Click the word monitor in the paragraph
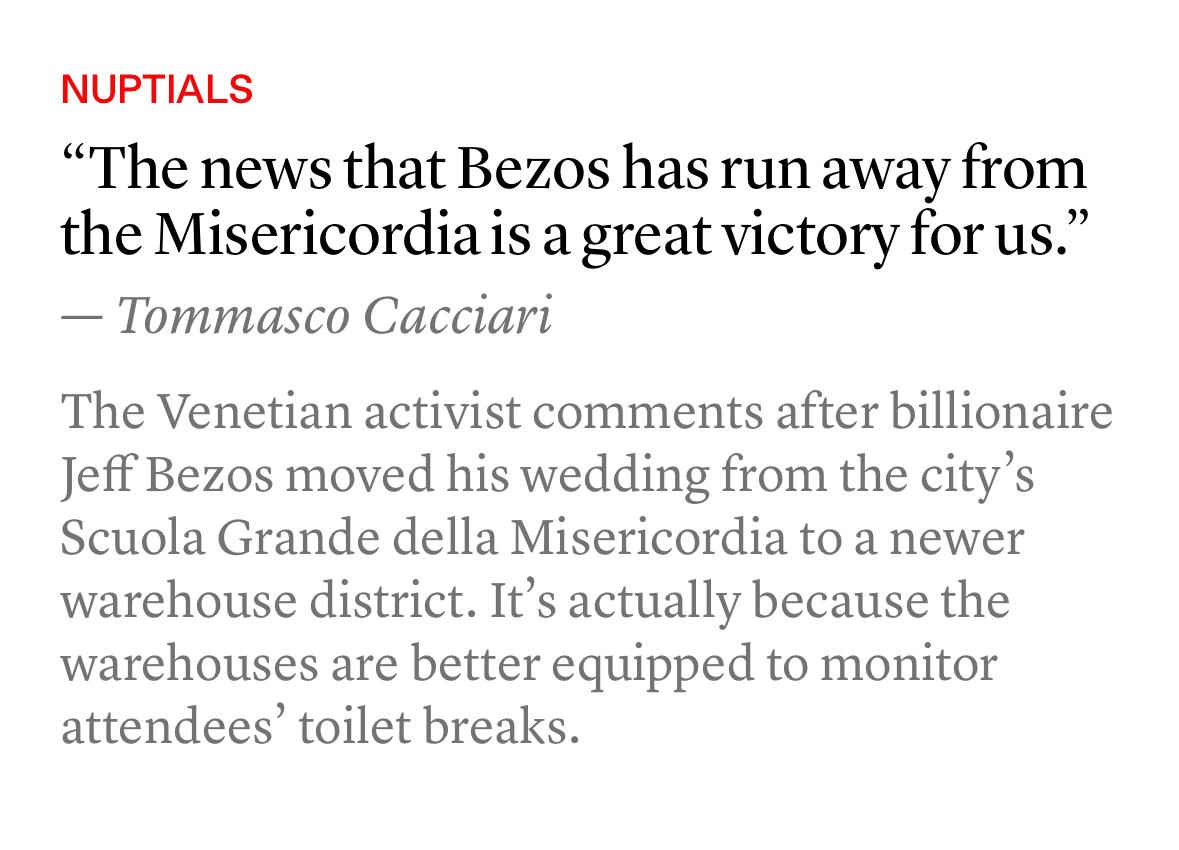This screenshot has height=850, width=1179. click(x=908, y=665)
